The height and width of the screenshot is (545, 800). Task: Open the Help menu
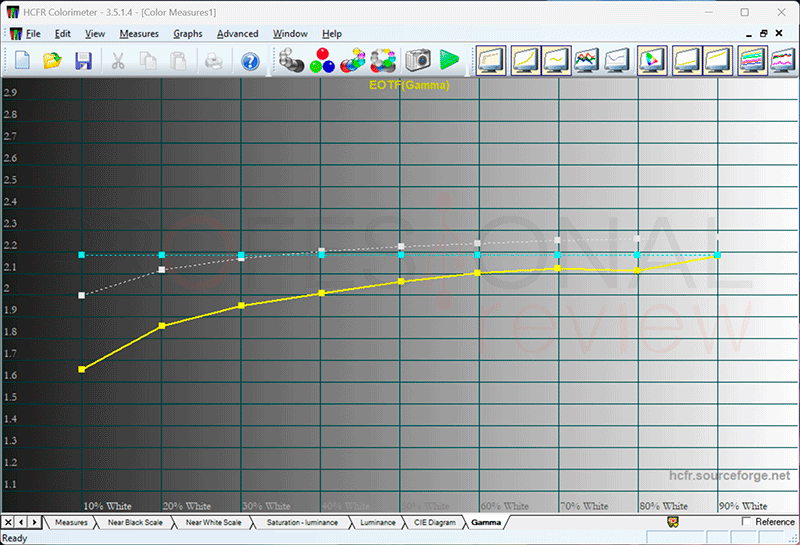tap(332, 34)
